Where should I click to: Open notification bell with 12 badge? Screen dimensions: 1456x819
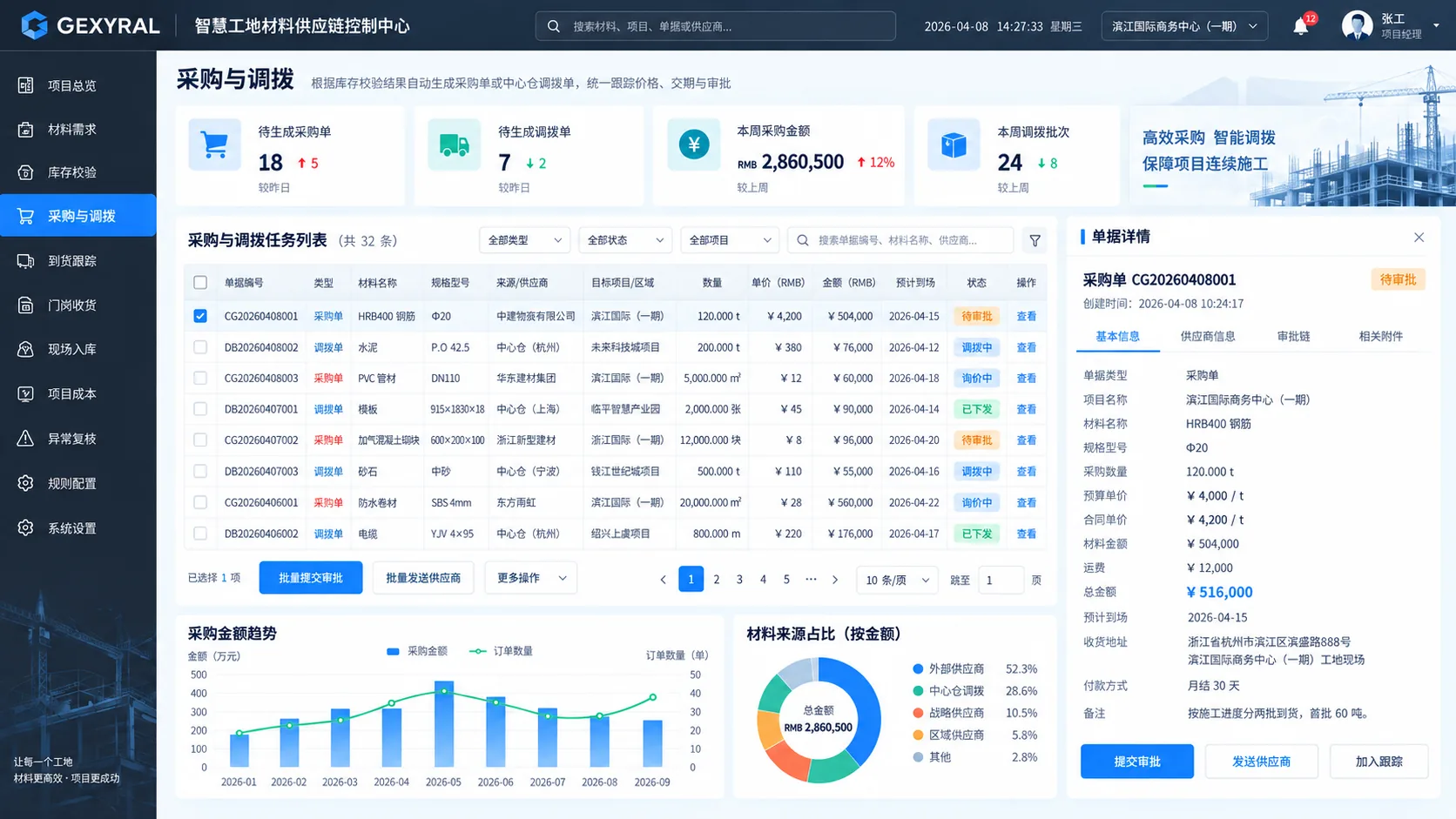pyautogui.click(x=1301, y=26)
